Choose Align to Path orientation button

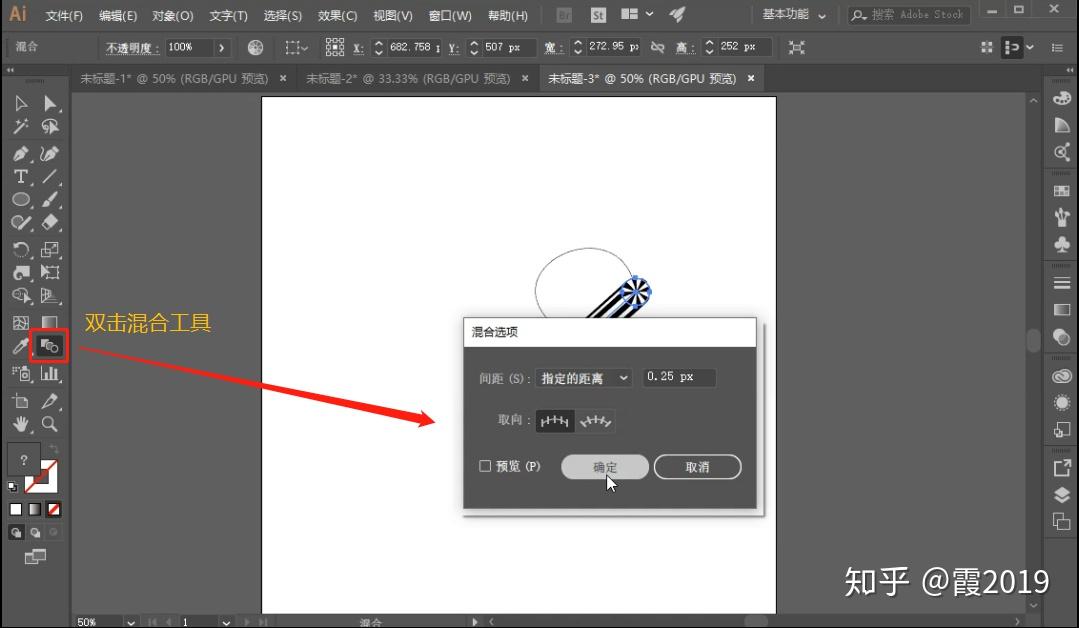point(595,421)
